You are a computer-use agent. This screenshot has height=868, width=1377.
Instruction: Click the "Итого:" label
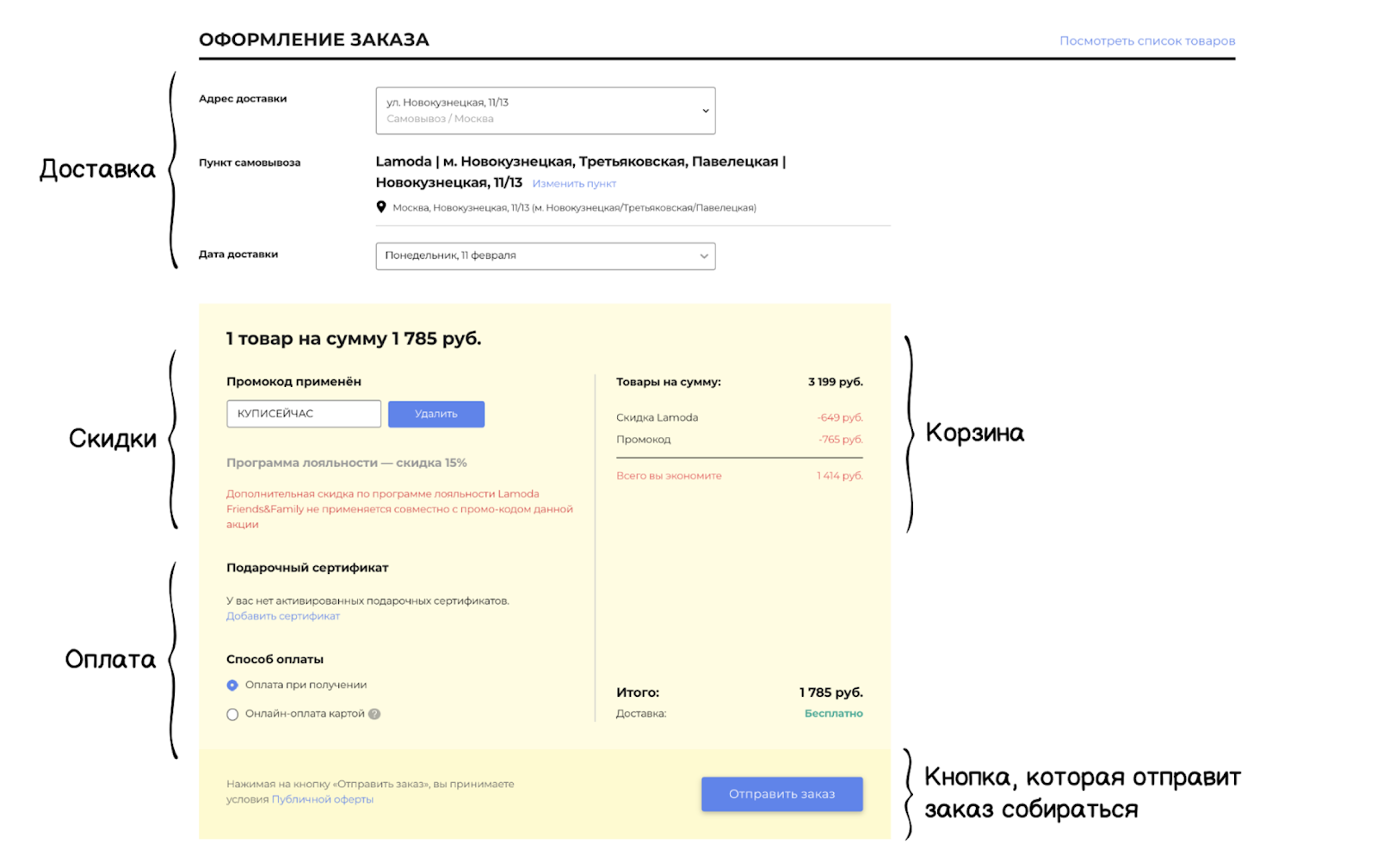pyautogui.click(x=638, y=693)
